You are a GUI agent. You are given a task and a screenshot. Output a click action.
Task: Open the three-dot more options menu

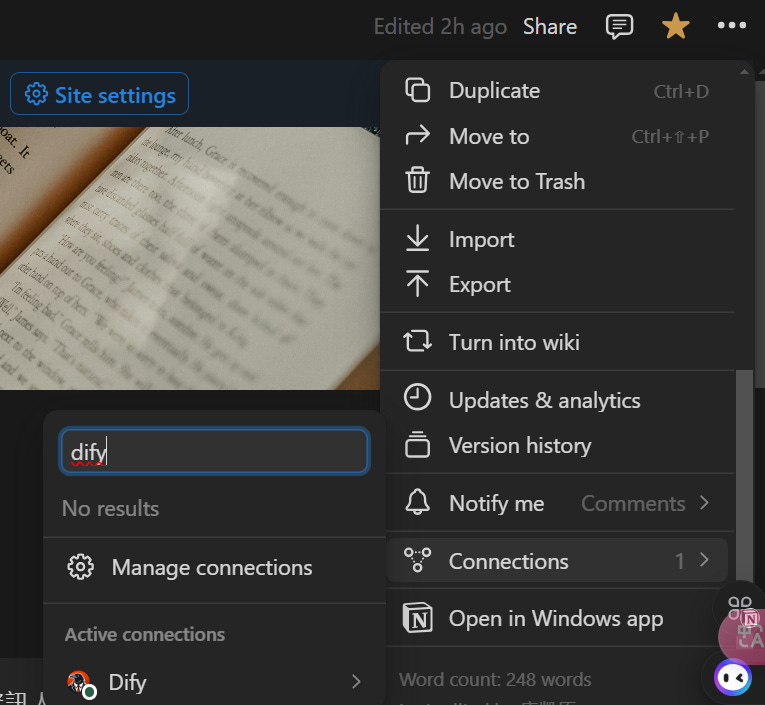point(732,25)
